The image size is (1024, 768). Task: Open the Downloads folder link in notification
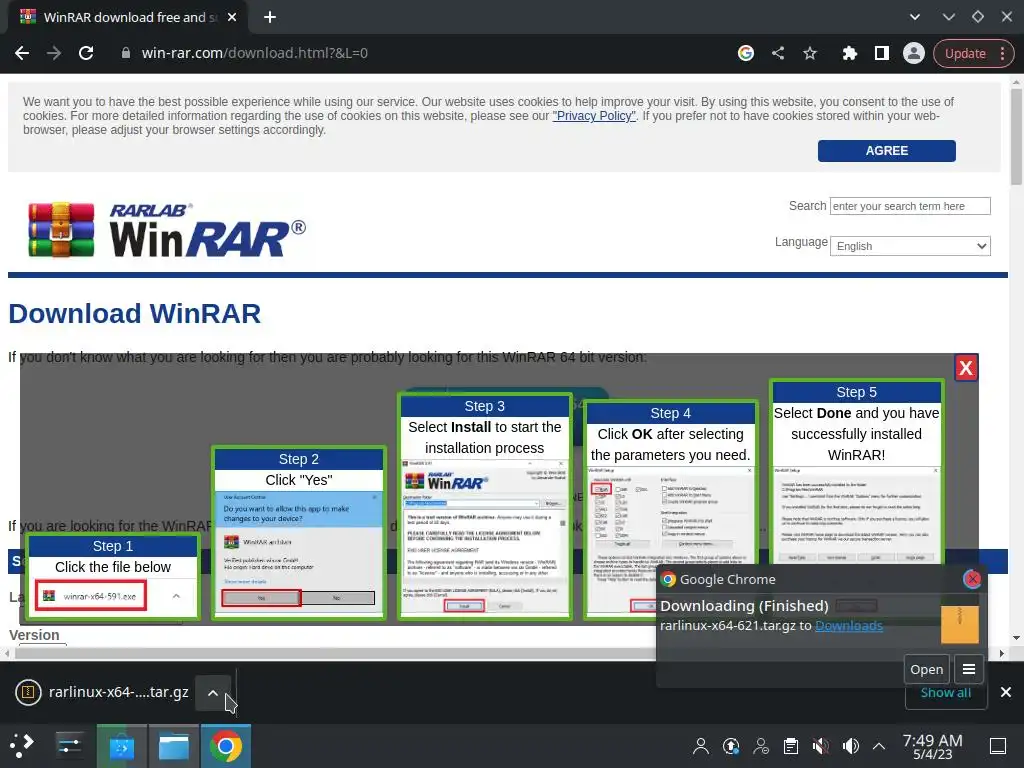pyautogui.click(x=848, y=626)
